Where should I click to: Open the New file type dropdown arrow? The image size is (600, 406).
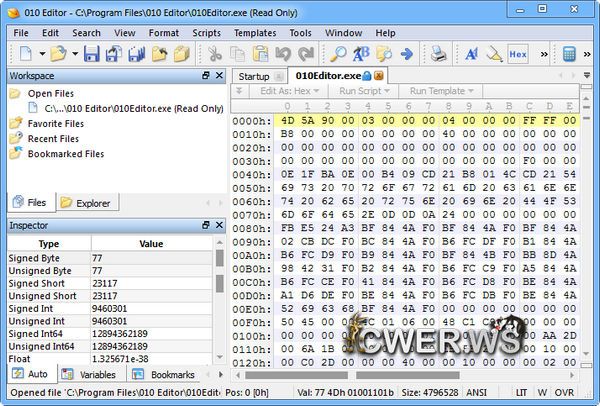pyautogui.click(x=42, y=54)
